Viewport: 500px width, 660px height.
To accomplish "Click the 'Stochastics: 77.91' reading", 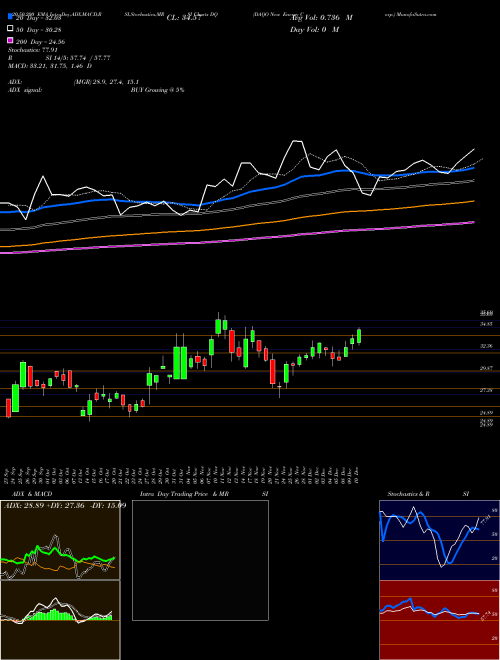I will tap(33, 50).
